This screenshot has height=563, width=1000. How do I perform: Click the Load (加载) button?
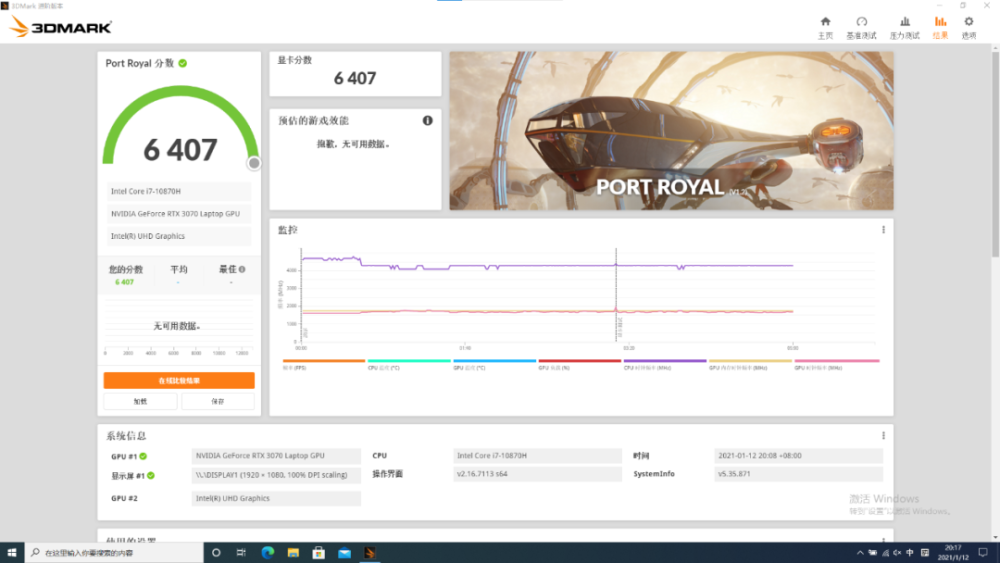(140, 401)
